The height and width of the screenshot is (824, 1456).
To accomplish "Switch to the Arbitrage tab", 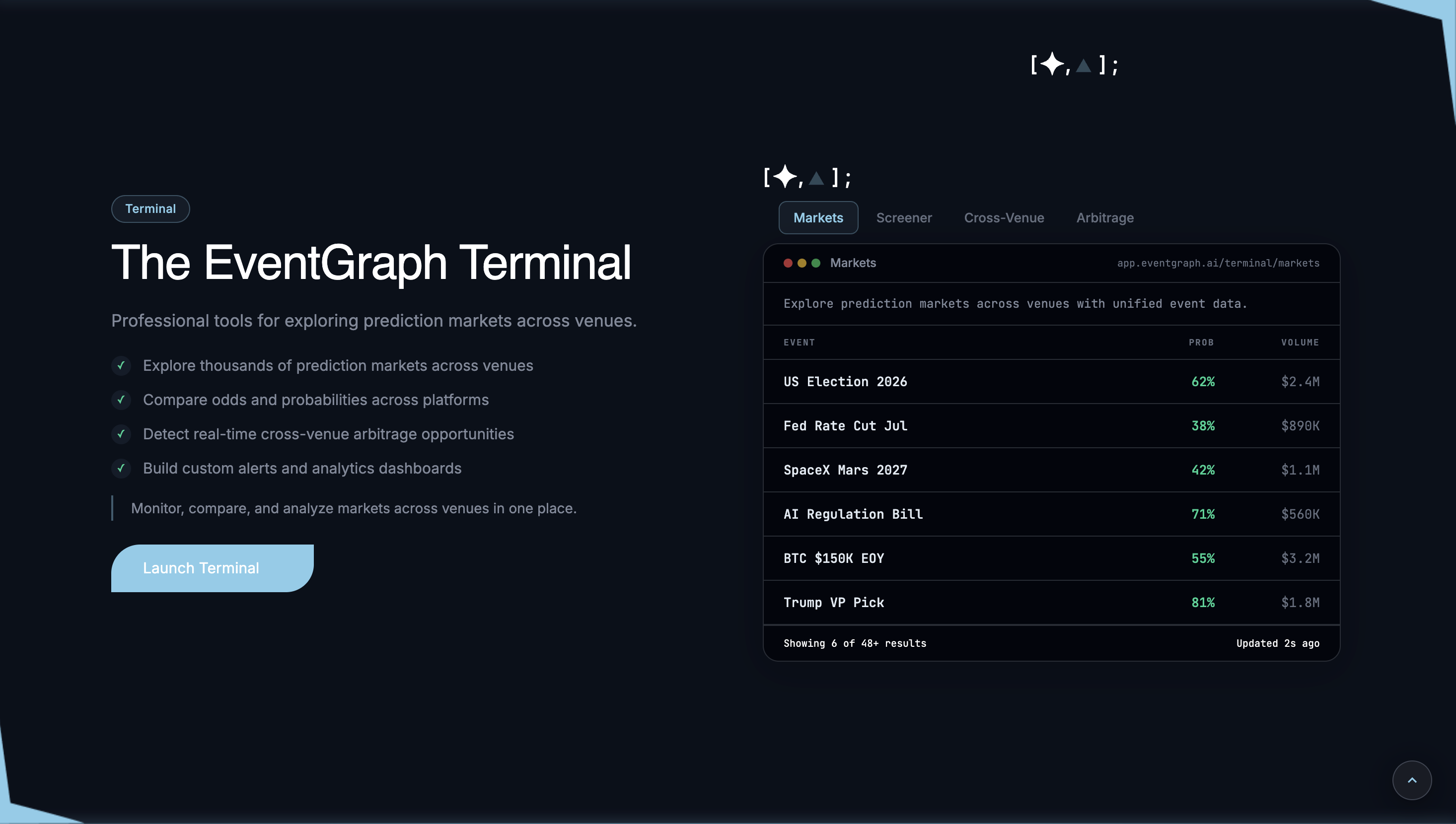I will coord(1104,218).
